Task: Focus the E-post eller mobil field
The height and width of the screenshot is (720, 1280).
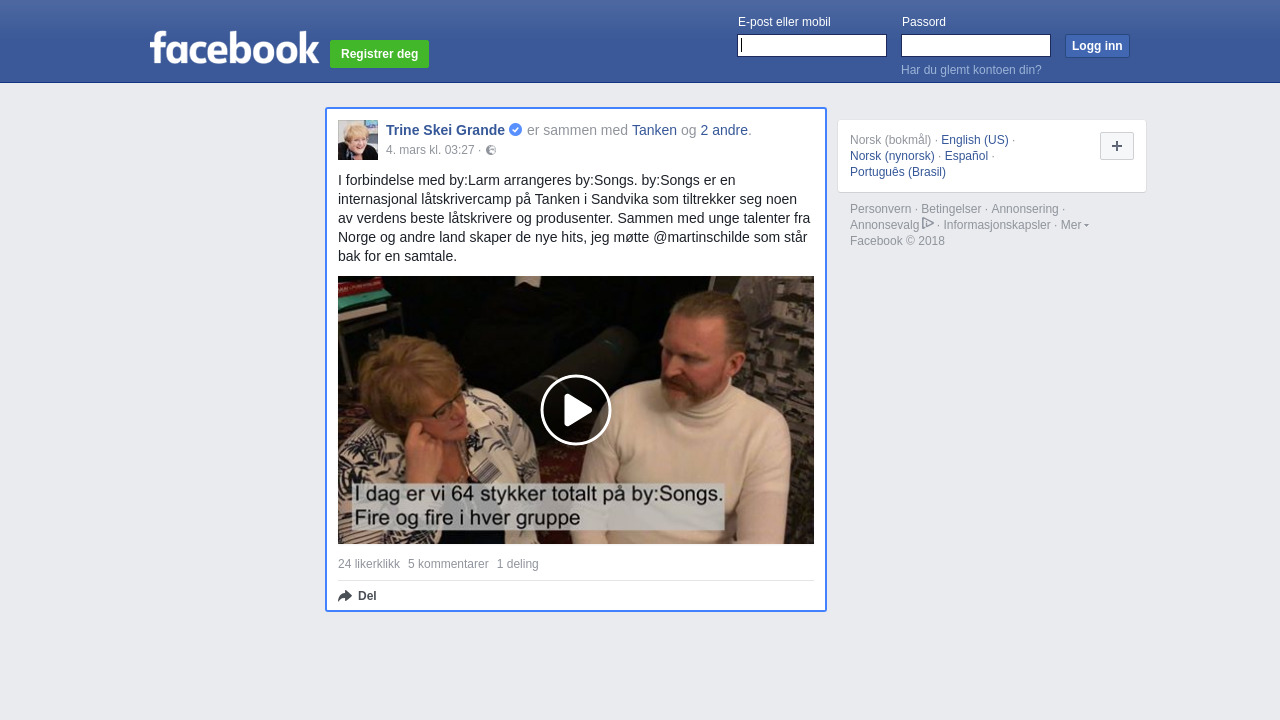Action: pos(812,46)
